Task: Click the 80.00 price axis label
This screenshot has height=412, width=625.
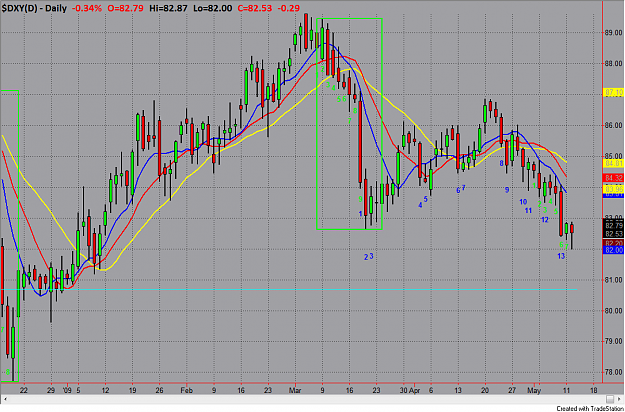Action: [614, 311]
